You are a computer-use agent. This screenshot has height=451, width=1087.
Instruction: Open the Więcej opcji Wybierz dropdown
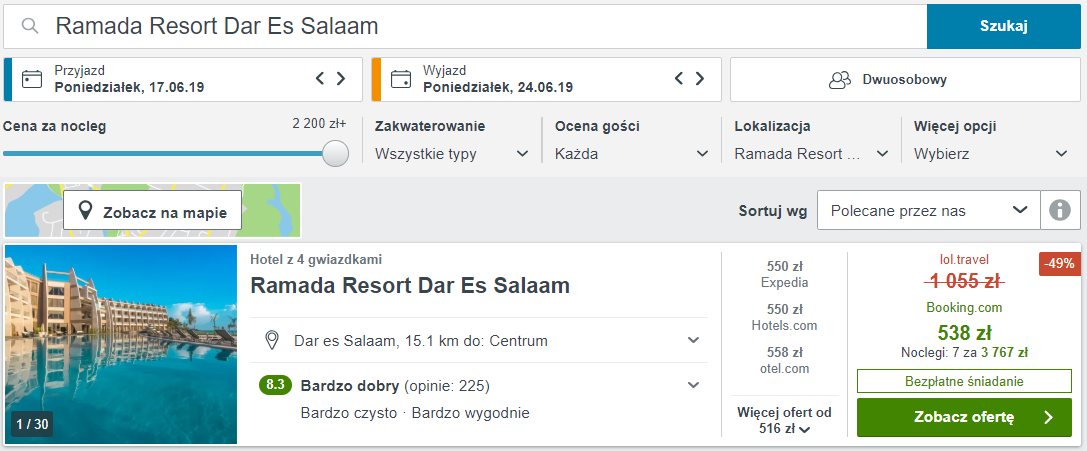(991, 154)
